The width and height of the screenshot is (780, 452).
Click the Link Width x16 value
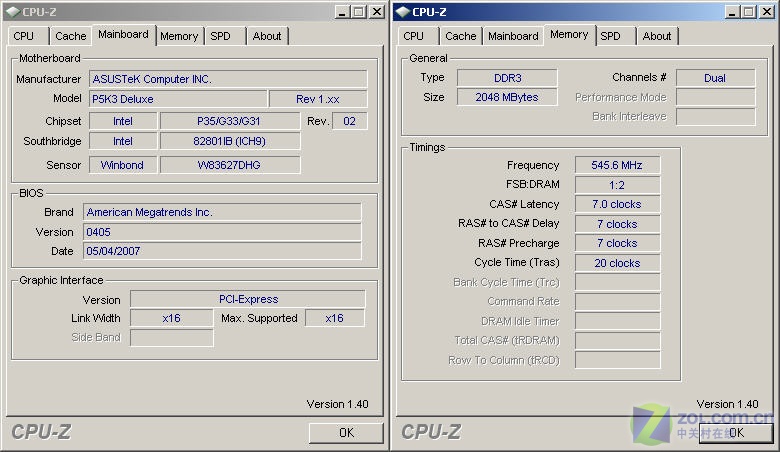pos(172,318)
